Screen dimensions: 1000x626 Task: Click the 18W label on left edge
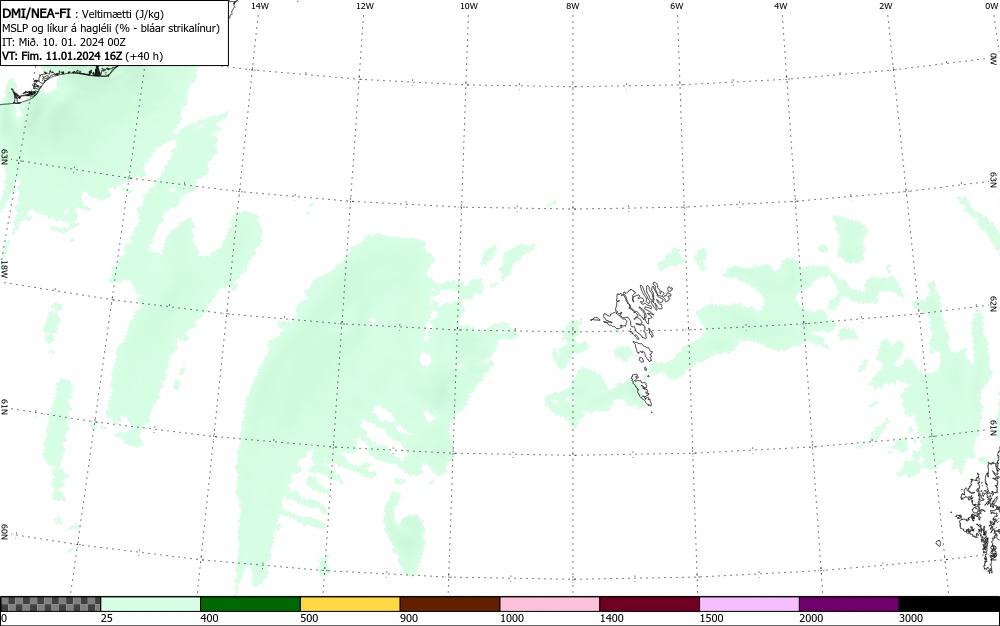tap(4, 268)
